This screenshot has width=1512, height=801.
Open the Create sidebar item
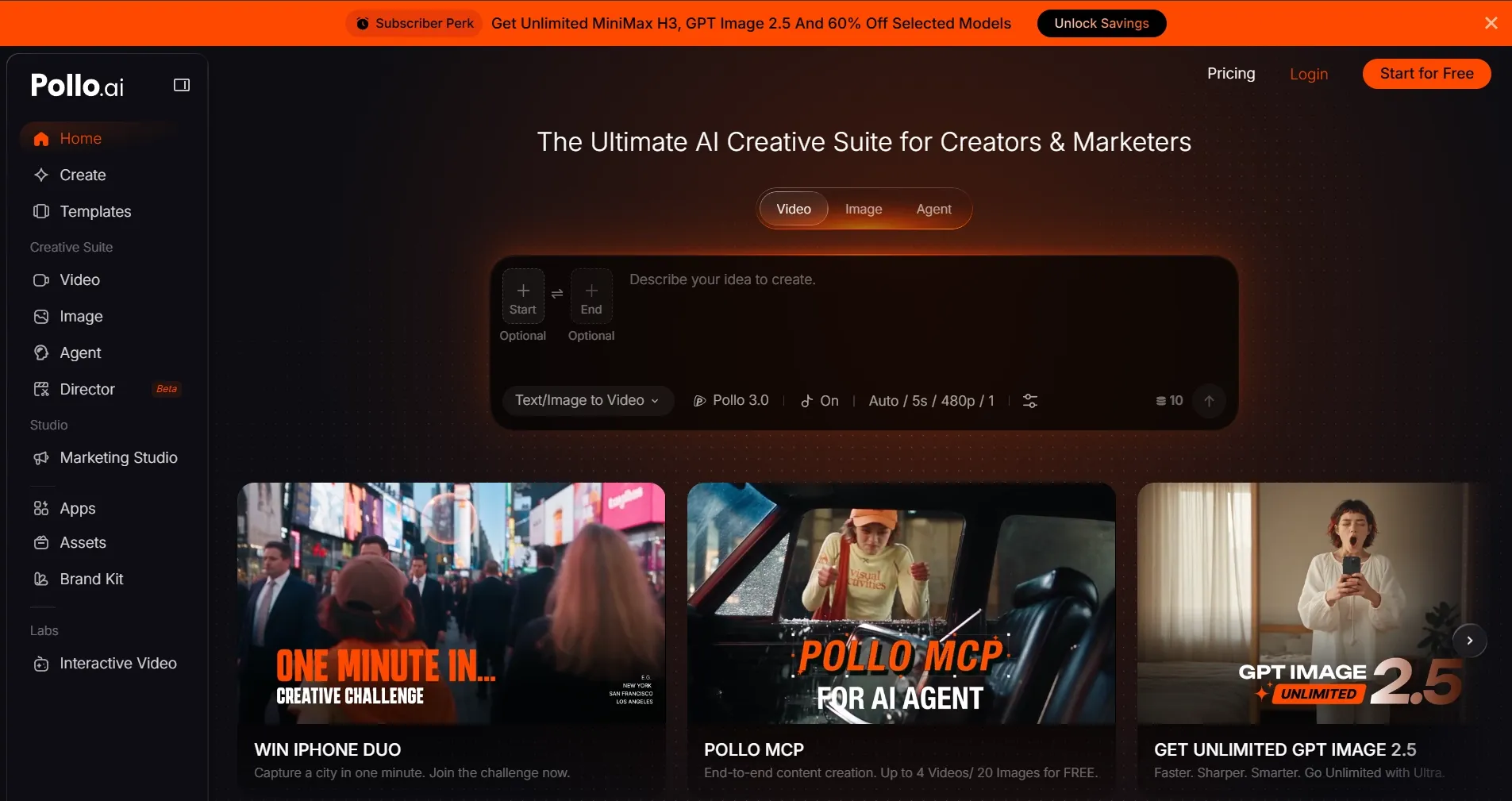[107, 175]
